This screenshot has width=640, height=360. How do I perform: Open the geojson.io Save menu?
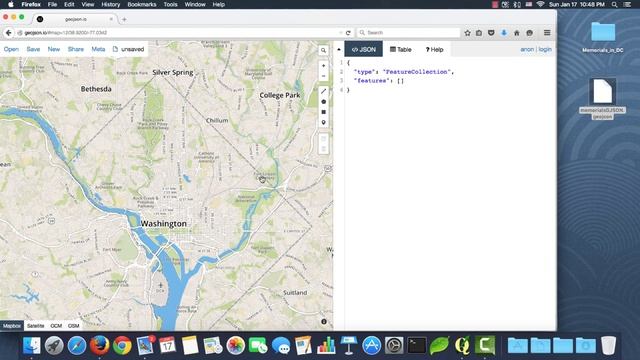point(33,49)
